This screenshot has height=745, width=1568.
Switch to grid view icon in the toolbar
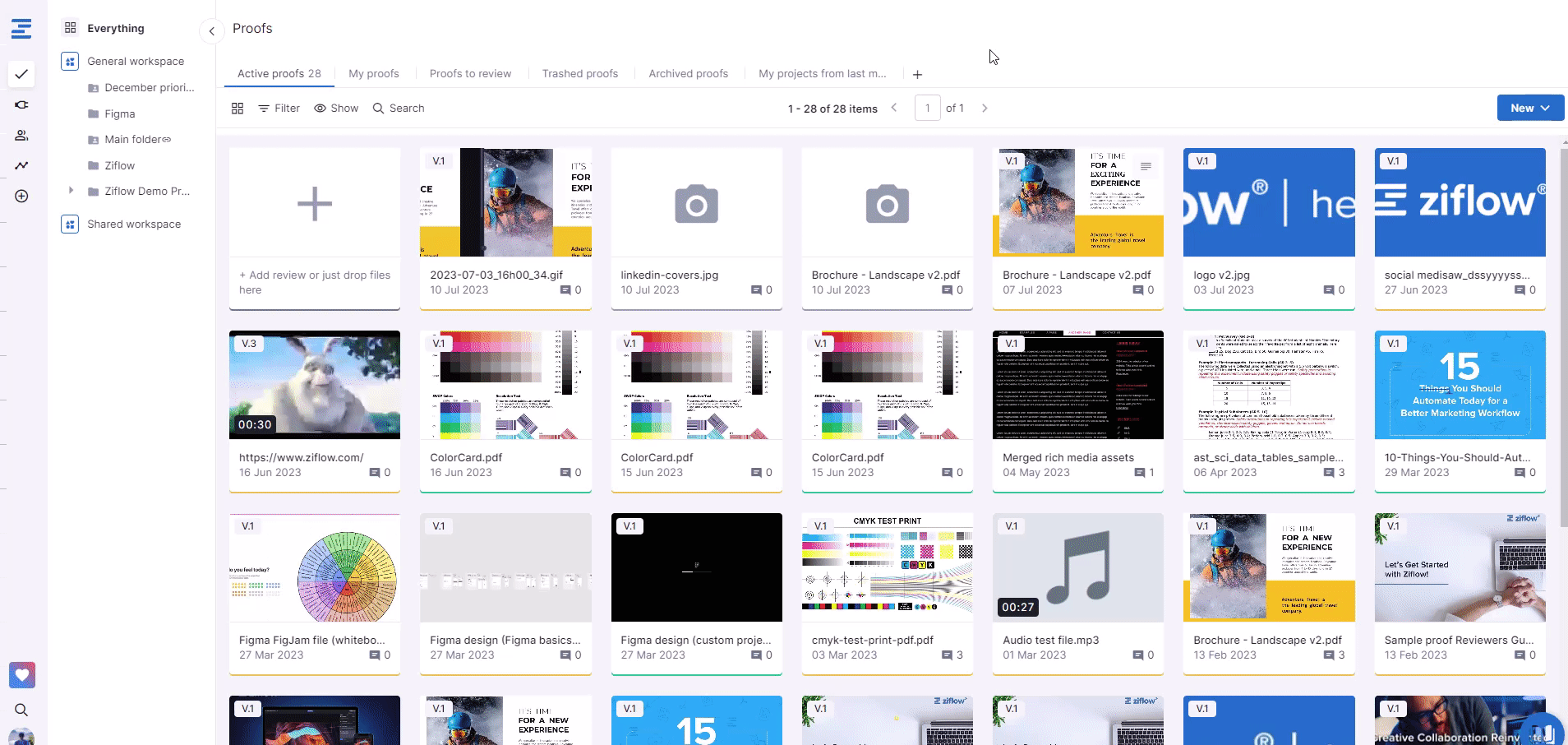pyautogui.click(x=238, y=109)
